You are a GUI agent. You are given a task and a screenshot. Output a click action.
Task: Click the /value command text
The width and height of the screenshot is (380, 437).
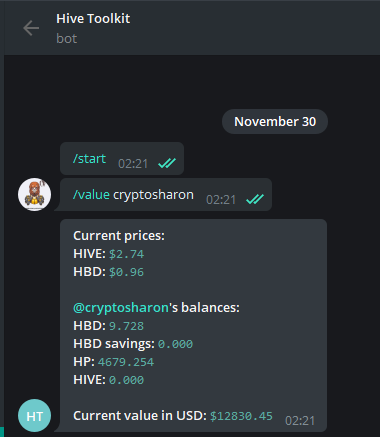[91, 195]
